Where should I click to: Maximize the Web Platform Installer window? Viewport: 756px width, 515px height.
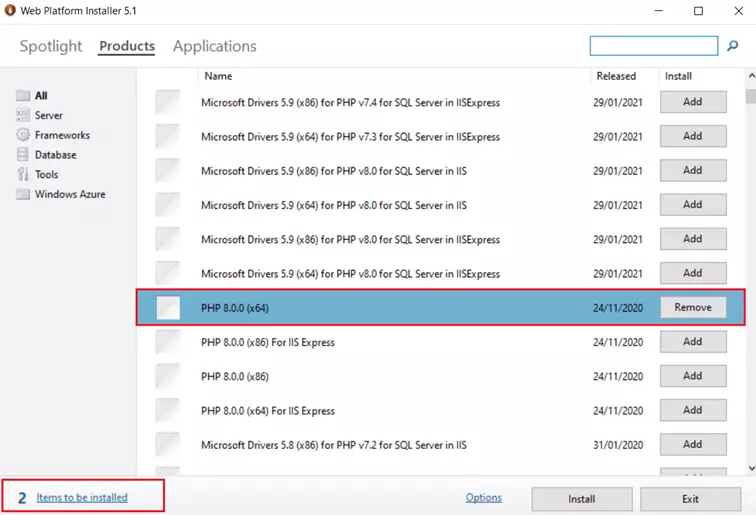698,11
